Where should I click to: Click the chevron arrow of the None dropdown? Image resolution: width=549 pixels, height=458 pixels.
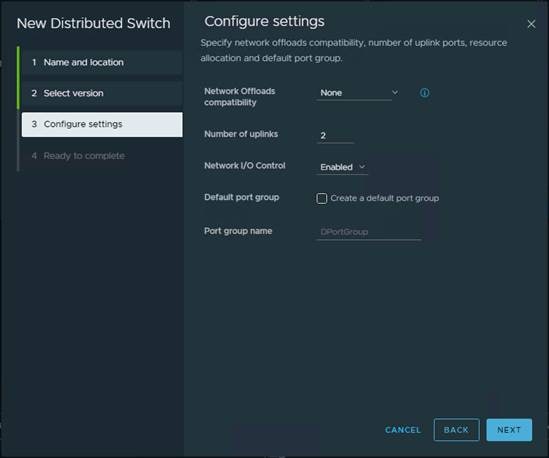pos(395,92)
